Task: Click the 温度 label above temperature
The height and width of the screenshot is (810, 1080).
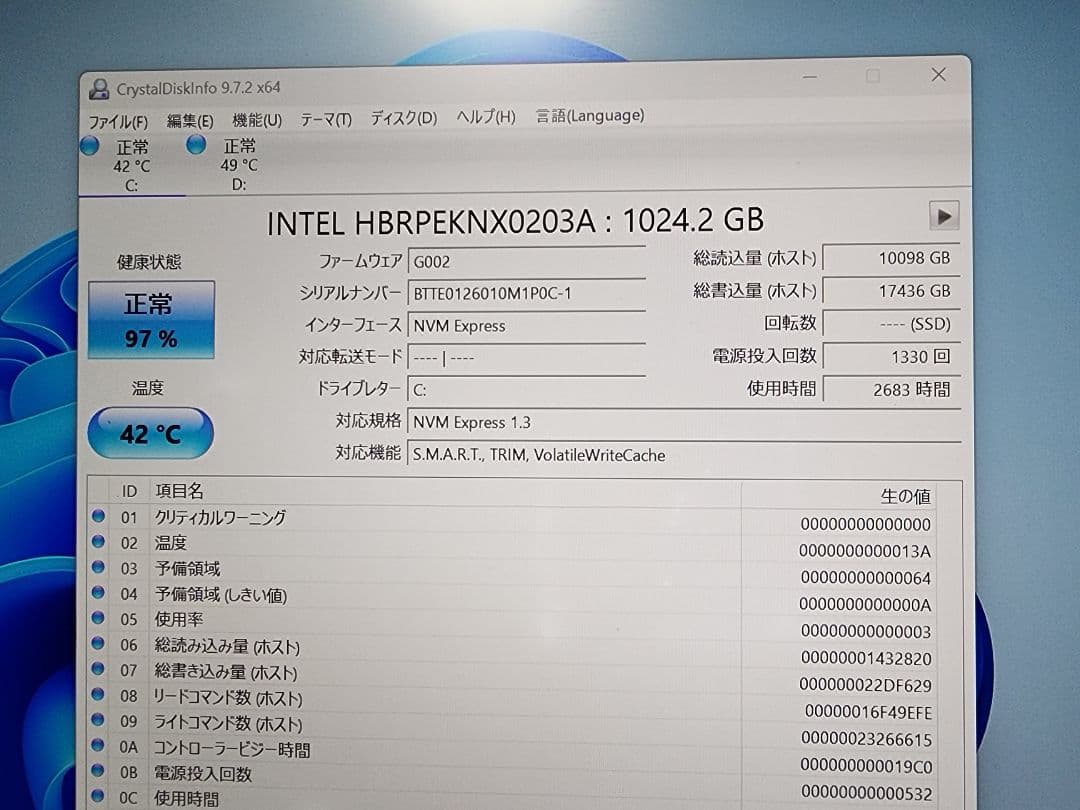Action: pyautogui.click(x=148, y=388)
